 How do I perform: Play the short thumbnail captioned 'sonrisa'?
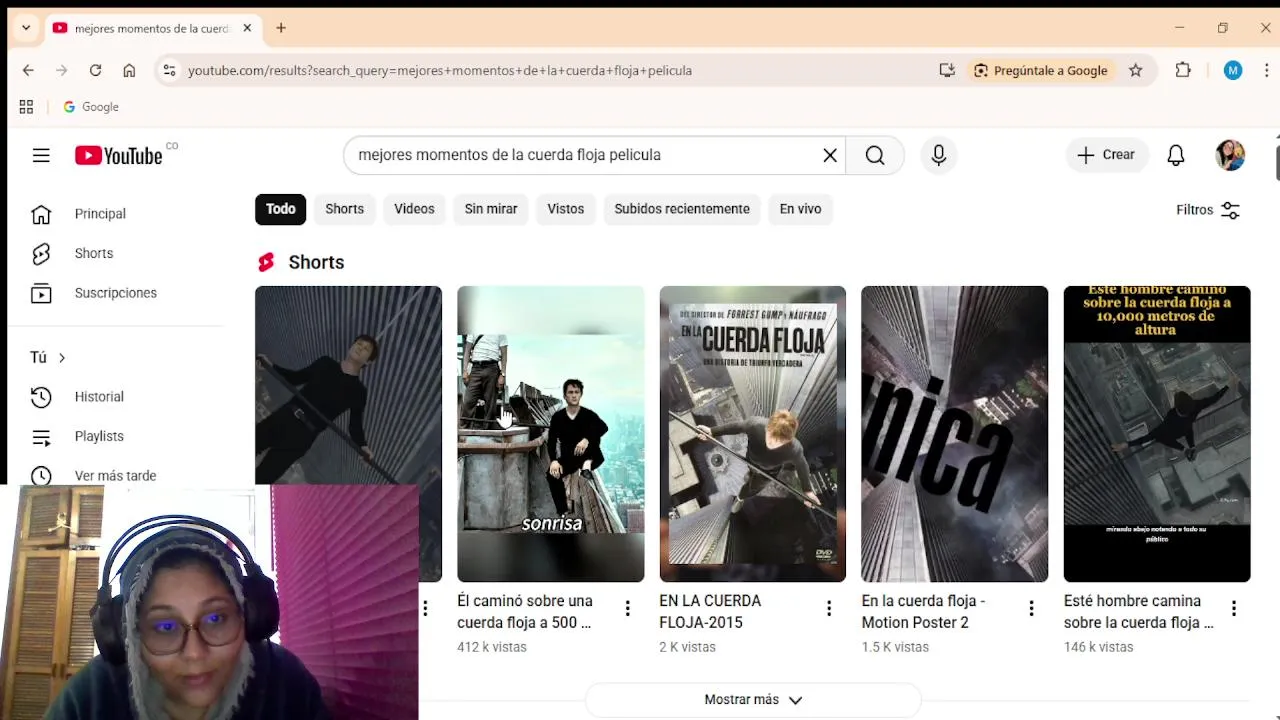pos(551,434)
